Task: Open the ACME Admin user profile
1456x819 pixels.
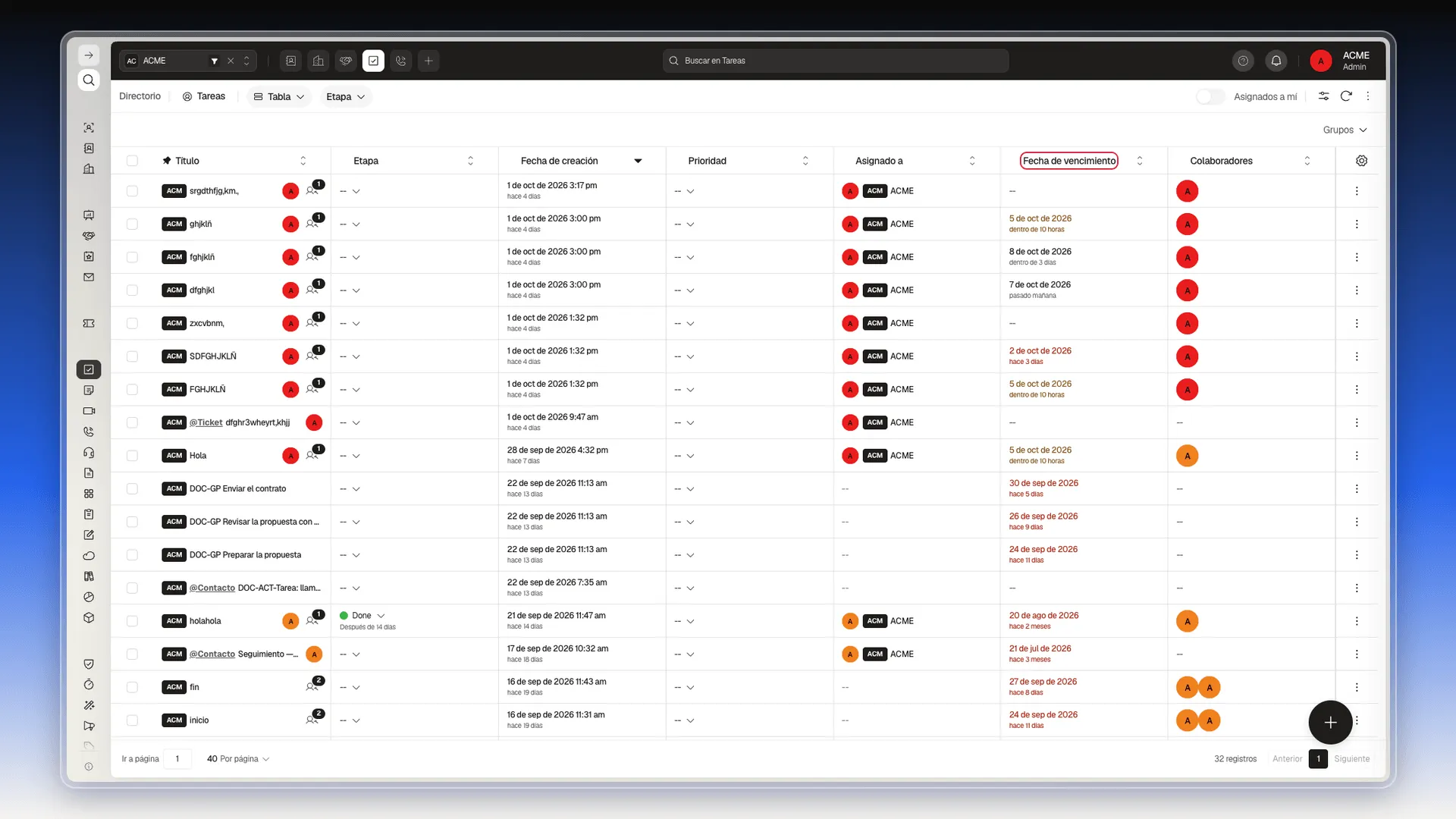Action: click(x=1340, y=61)
